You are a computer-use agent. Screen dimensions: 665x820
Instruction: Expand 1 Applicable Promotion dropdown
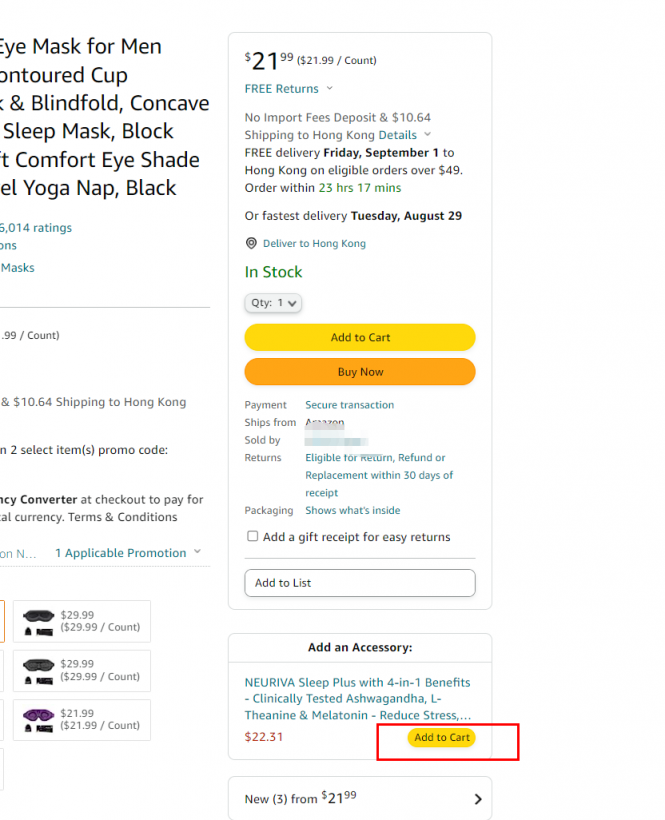click(197, 553)
